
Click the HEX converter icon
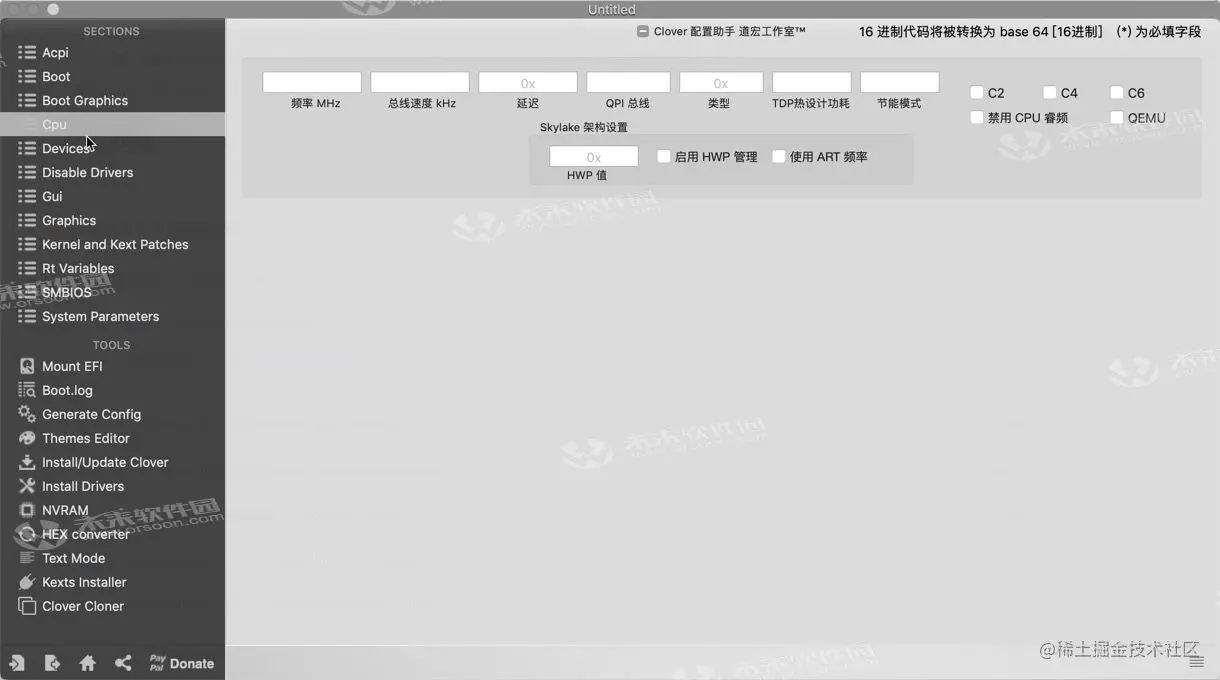[27, 534]
